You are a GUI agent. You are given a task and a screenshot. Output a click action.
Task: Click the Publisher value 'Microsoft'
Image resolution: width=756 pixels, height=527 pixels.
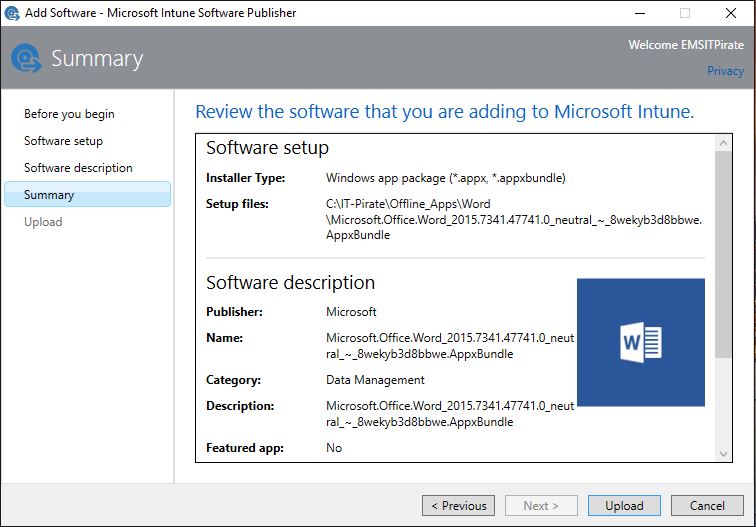pos(351,312)
